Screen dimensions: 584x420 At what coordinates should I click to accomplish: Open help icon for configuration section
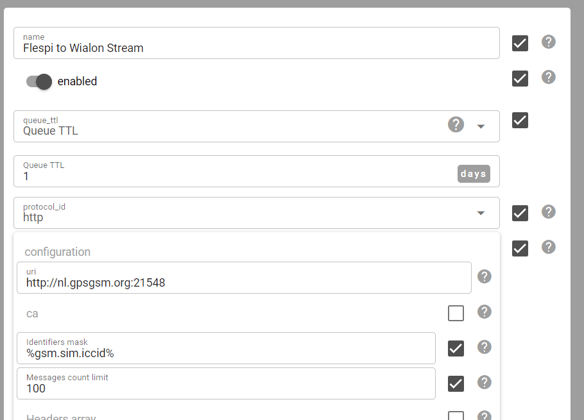pyautogui.click(x=548, y=247)
